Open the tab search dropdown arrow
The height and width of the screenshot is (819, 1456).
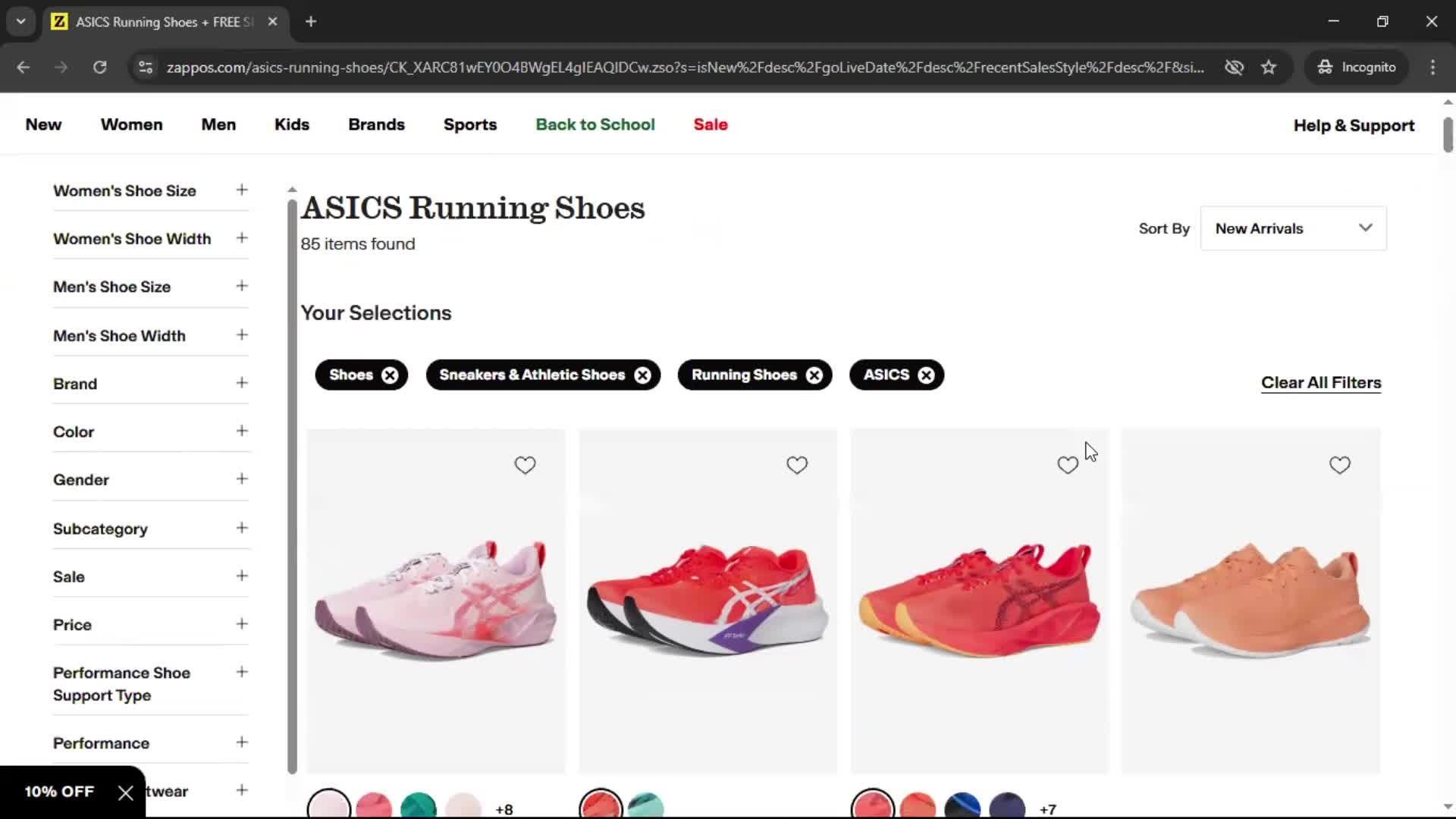21,22
